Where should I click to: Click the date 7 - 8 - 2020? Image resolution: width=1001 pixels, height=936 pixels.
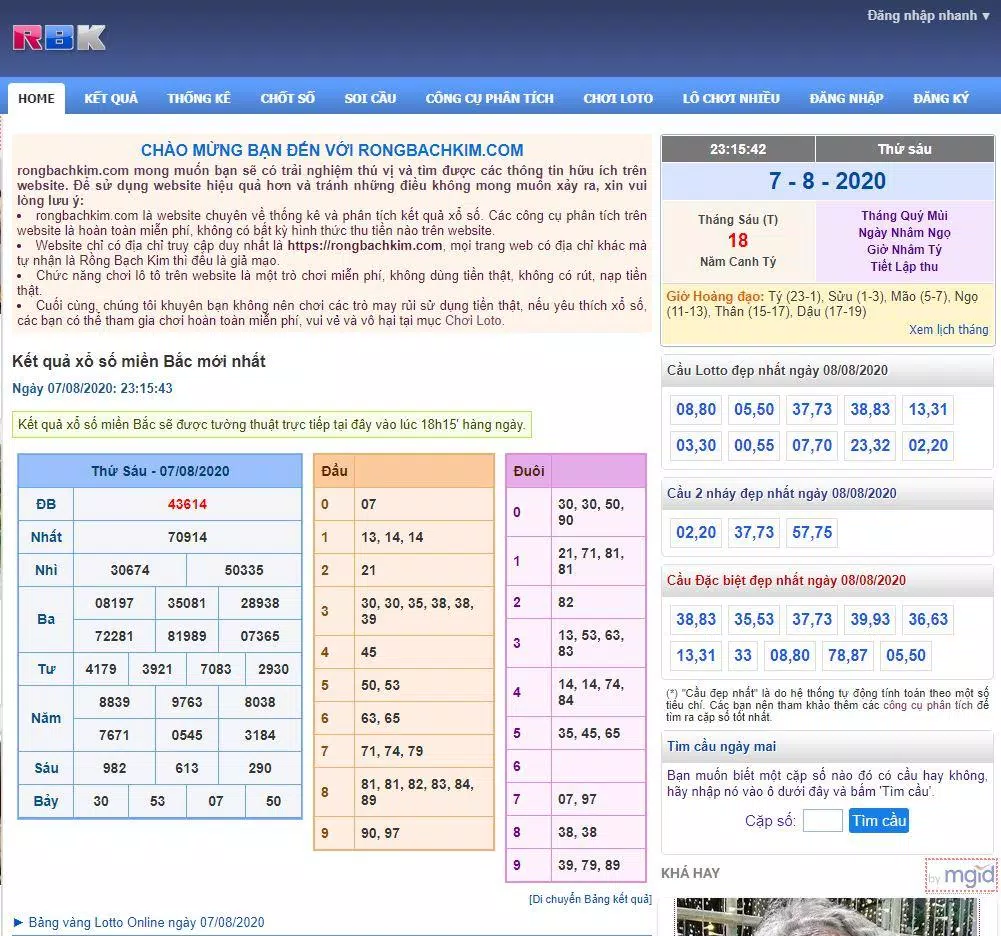click(x=827, y=181)
